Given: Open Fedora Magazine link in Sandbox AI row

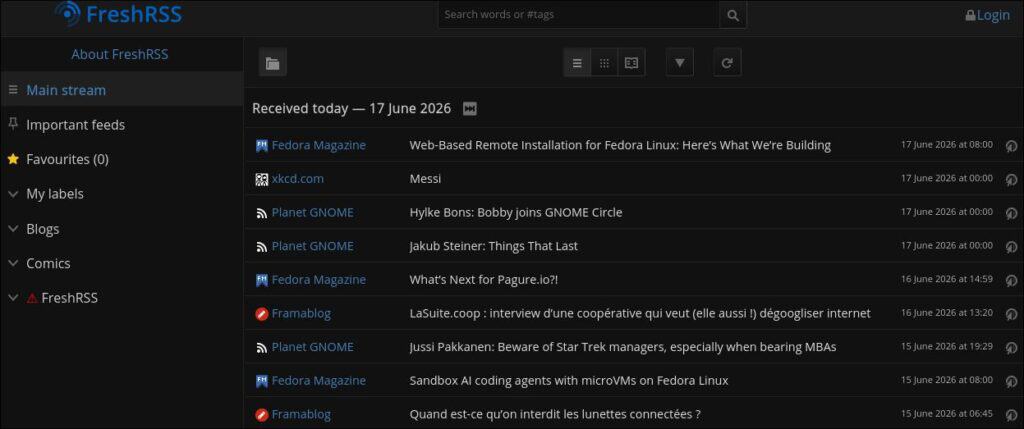Looking at the screenshot, I should (319, 381).
